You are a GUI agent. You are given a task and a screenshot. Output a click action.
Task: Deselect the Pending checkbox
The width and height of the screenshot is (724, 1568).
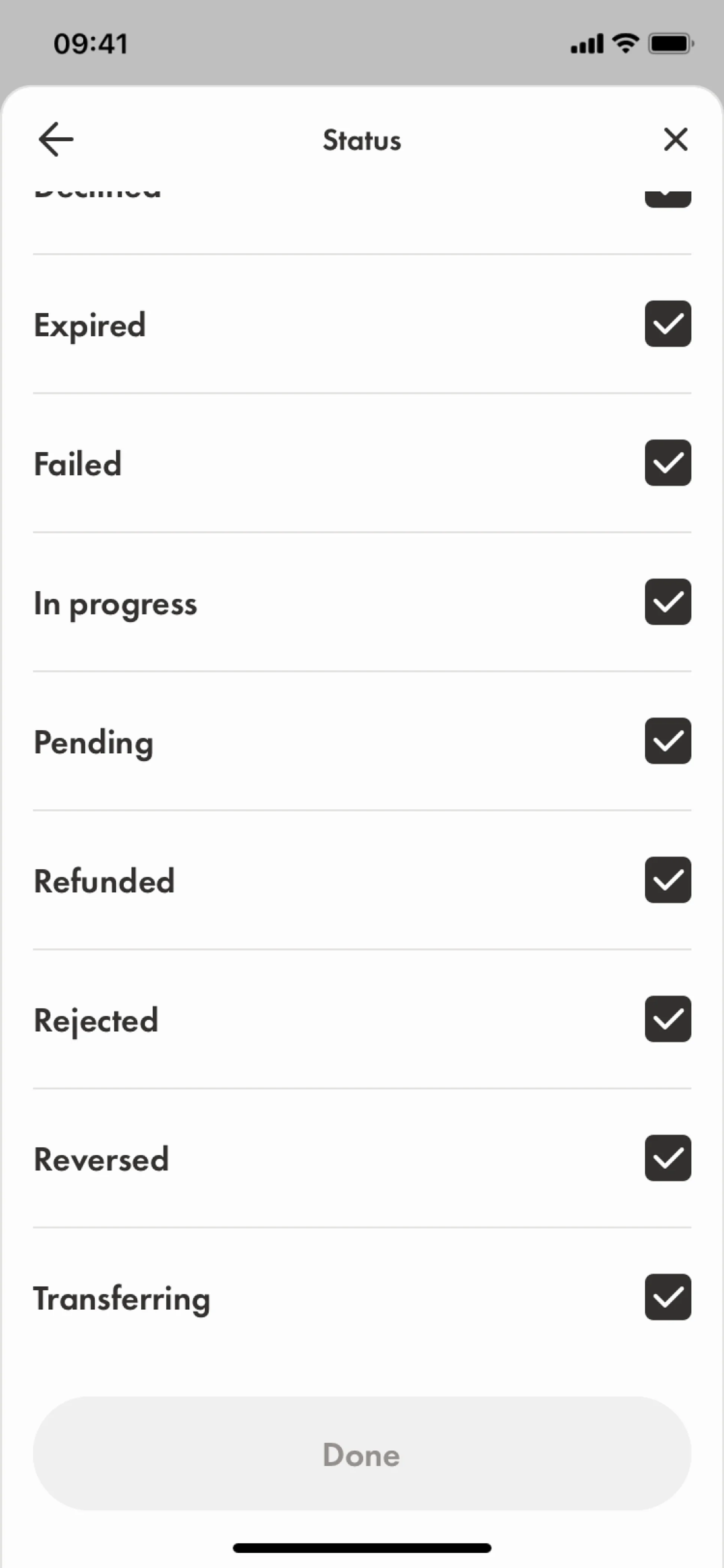(x=667, y=741)
